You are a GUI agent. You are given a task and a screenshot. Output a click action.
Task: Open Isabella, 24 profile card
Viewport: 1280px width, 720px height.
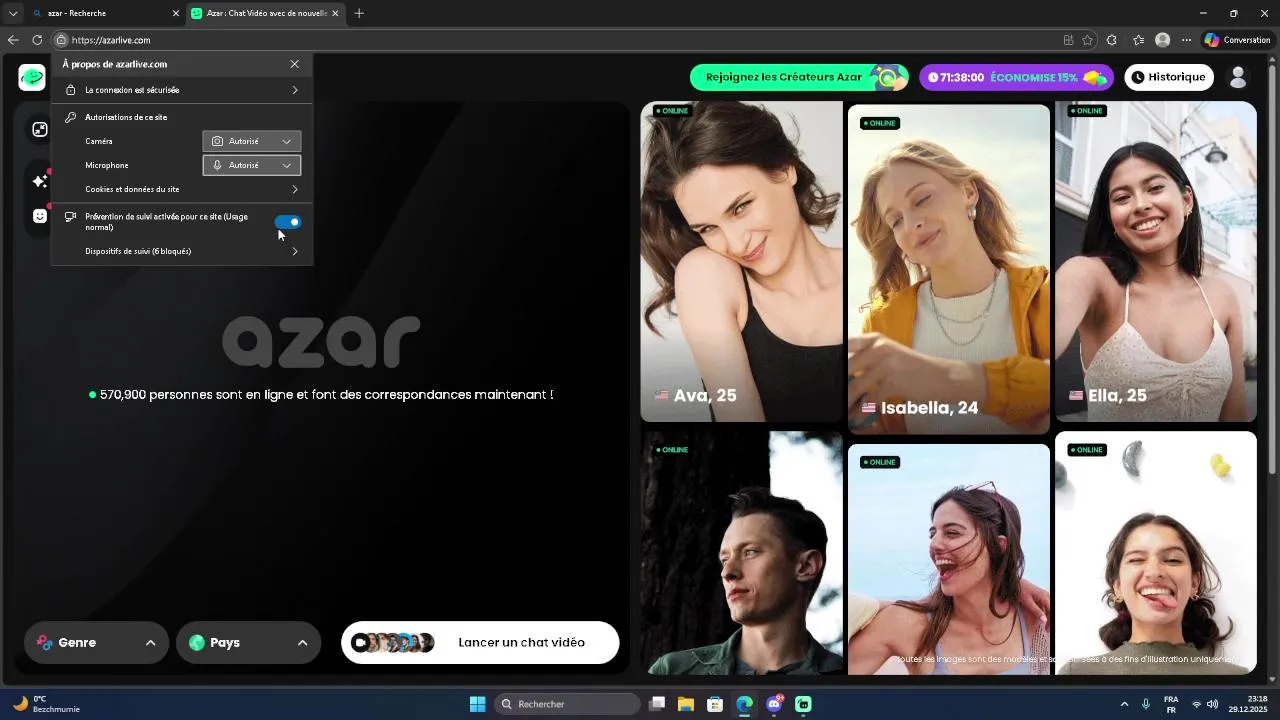pos(949,269)
